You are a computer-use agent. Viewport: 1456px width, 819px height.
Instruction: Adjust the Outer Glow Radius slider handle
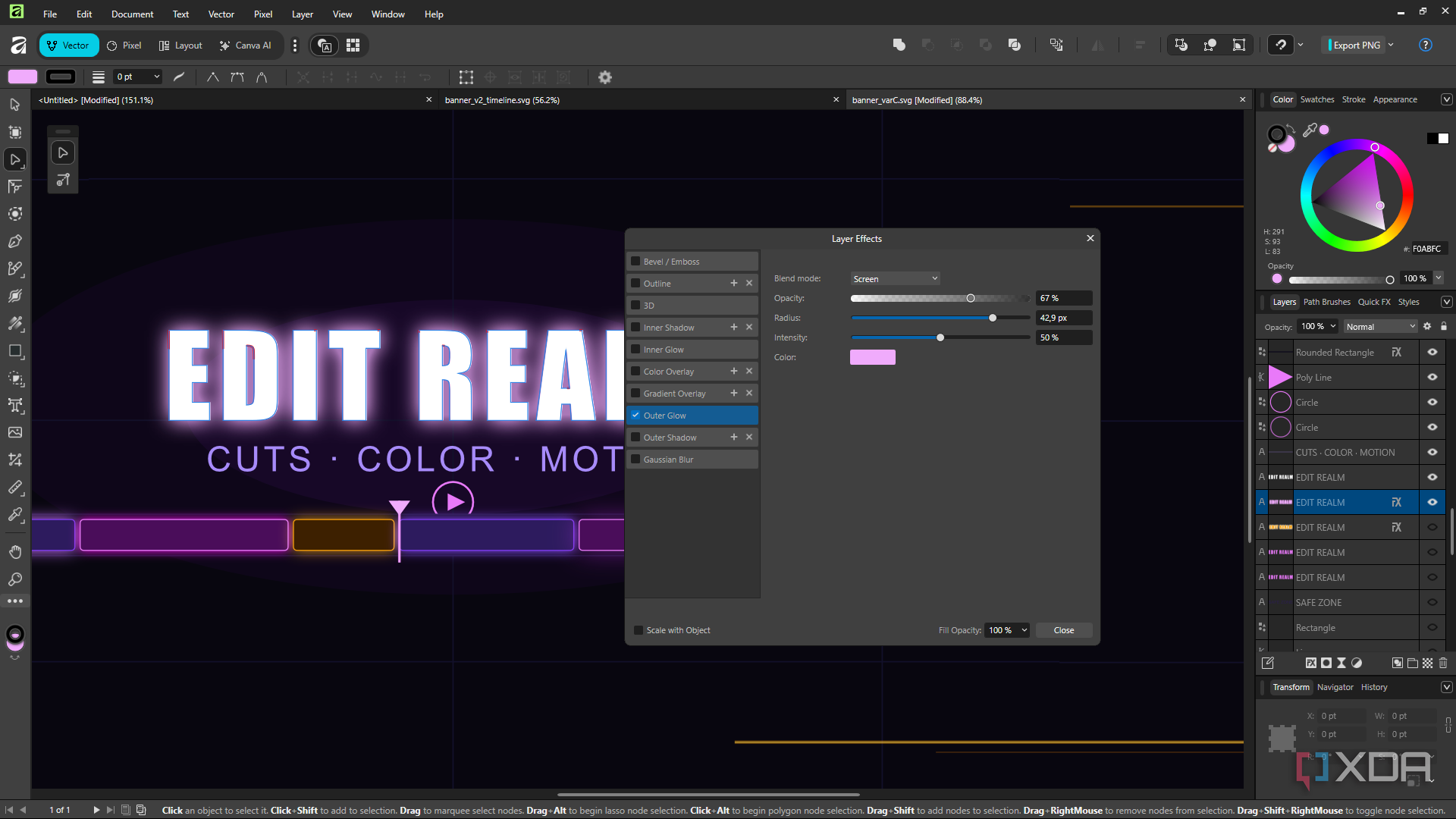992,318
